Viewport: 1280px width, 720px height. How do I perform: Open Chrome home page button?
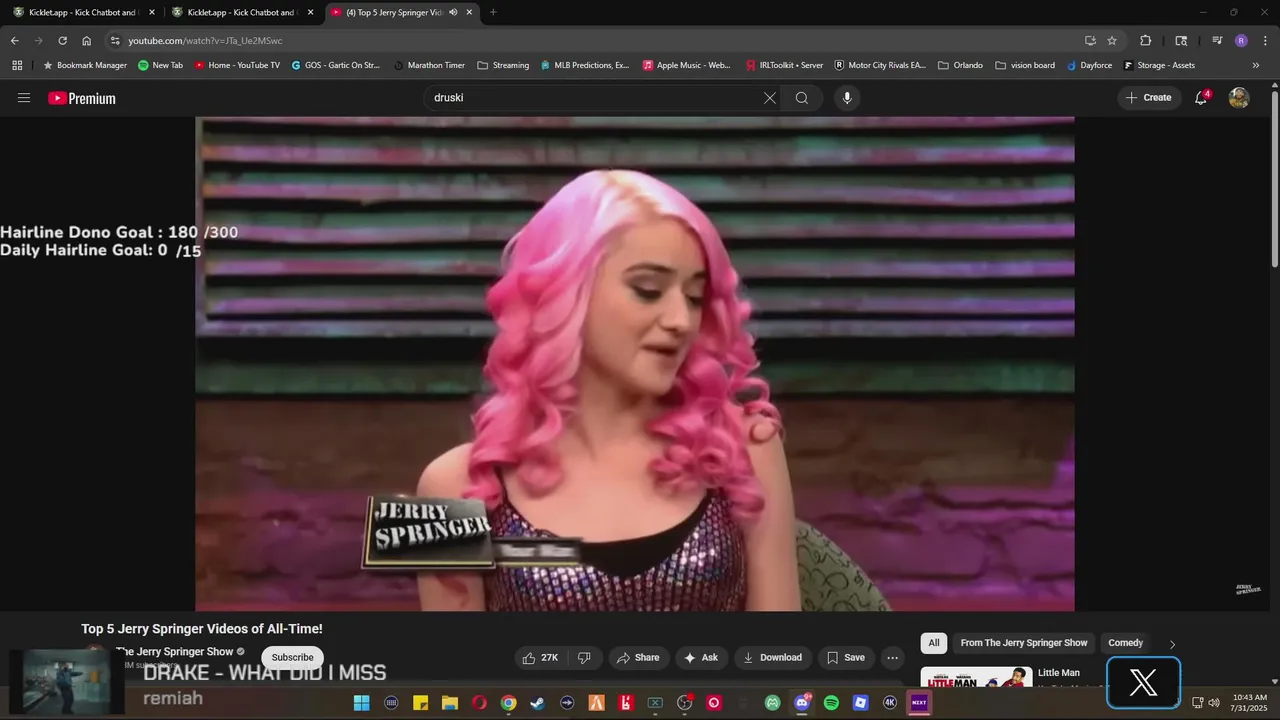pos(86,40)
